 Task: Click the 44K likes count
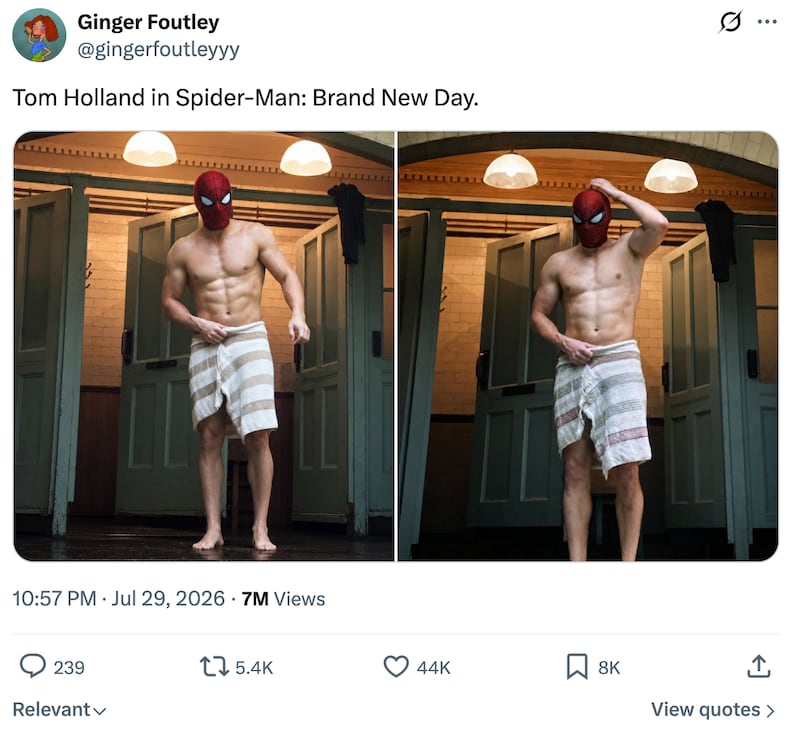pyautogui.click(x=433, y=668)
